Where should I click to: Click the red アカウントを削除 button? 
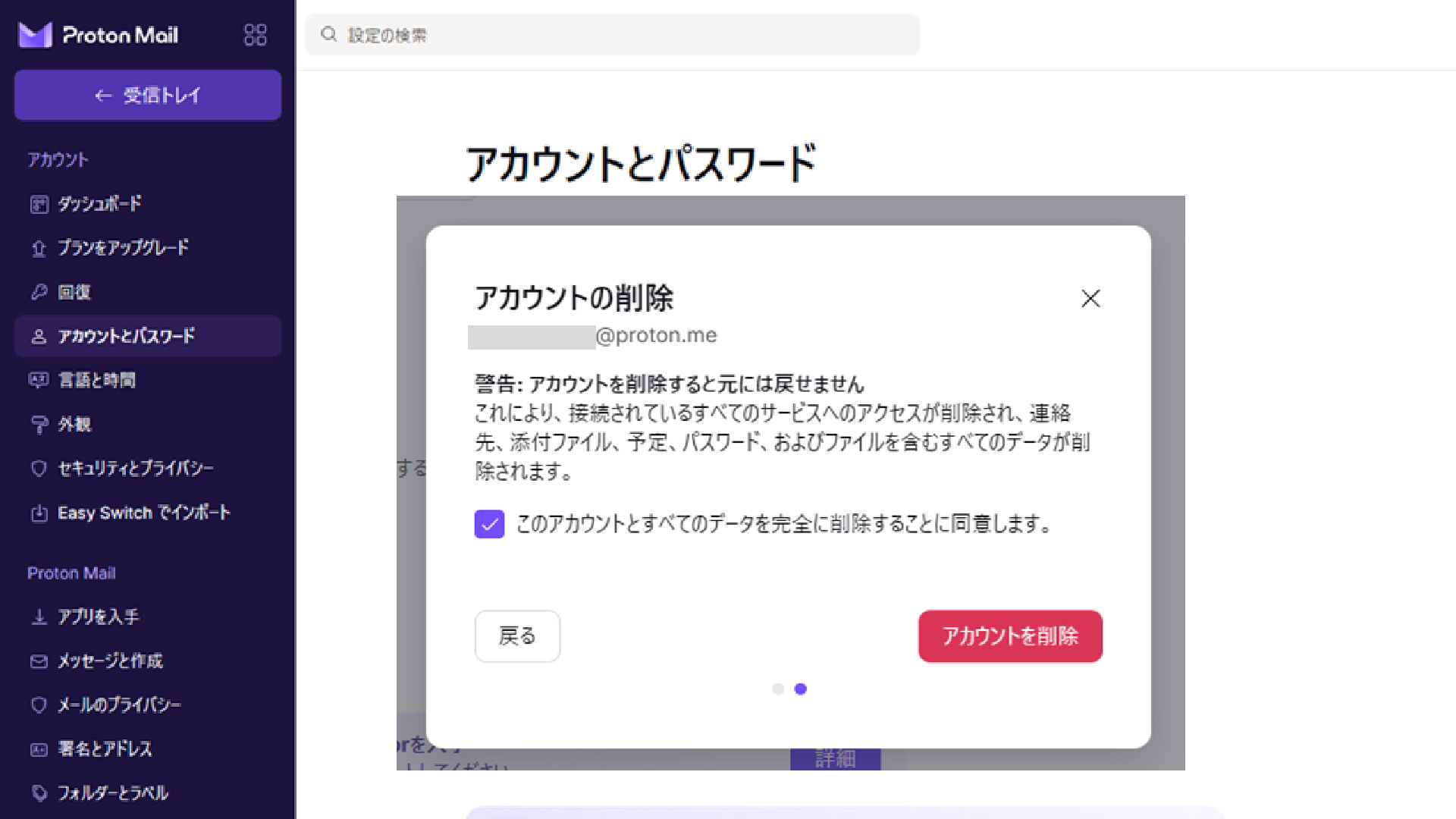click(1010, 636)
